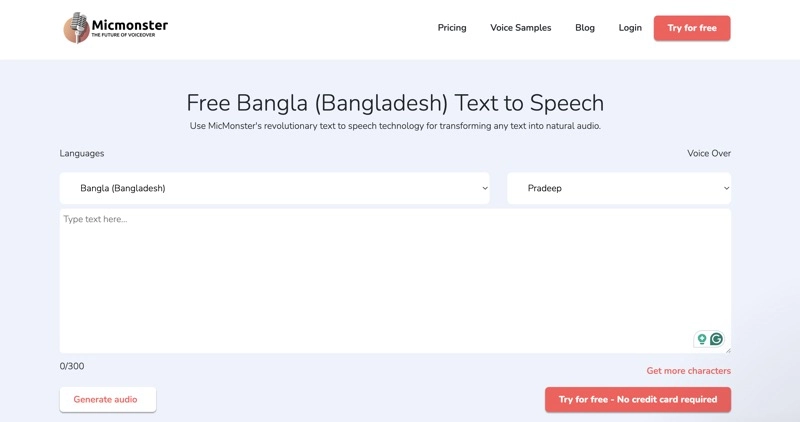Open the Pradeep voice dropdown
Screen dimensions: 800x422
pyautogui.click(x=618, y=188)
